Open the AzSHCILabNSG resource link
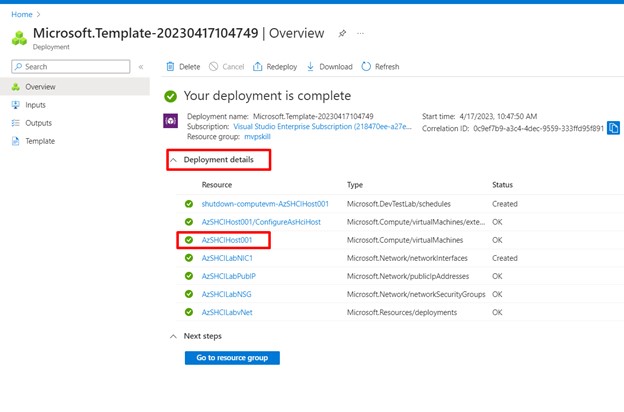The height and width of the screenshot is (412, 624). click(226, 295)
